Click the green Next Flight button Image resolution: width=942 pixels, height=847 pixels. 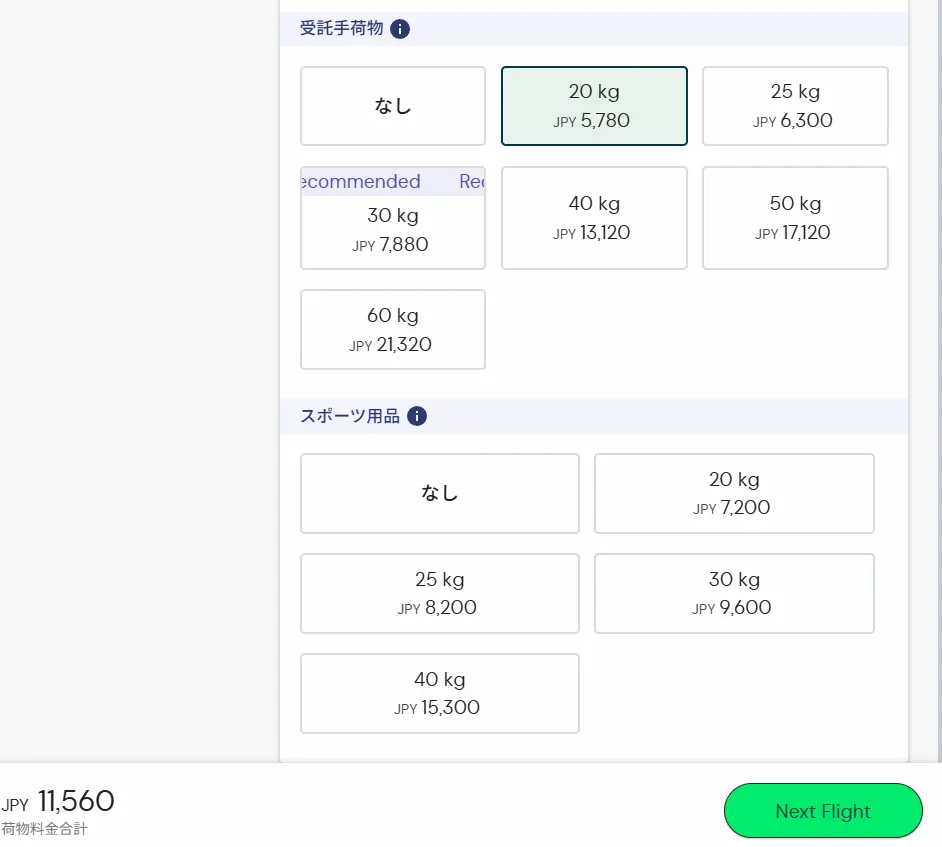pos(823,811)
